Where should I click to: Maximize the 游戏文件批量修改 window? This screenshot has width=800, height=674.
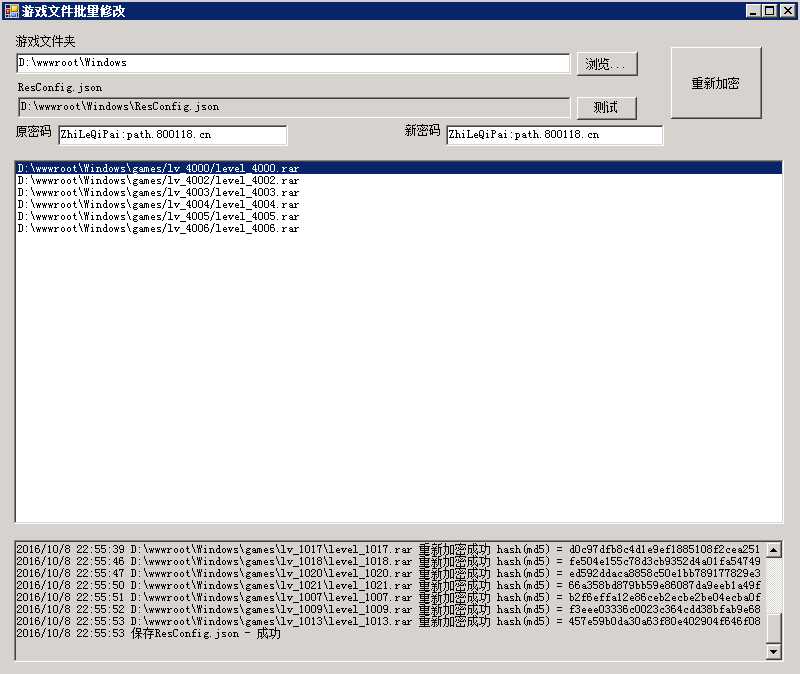[770, 11]
